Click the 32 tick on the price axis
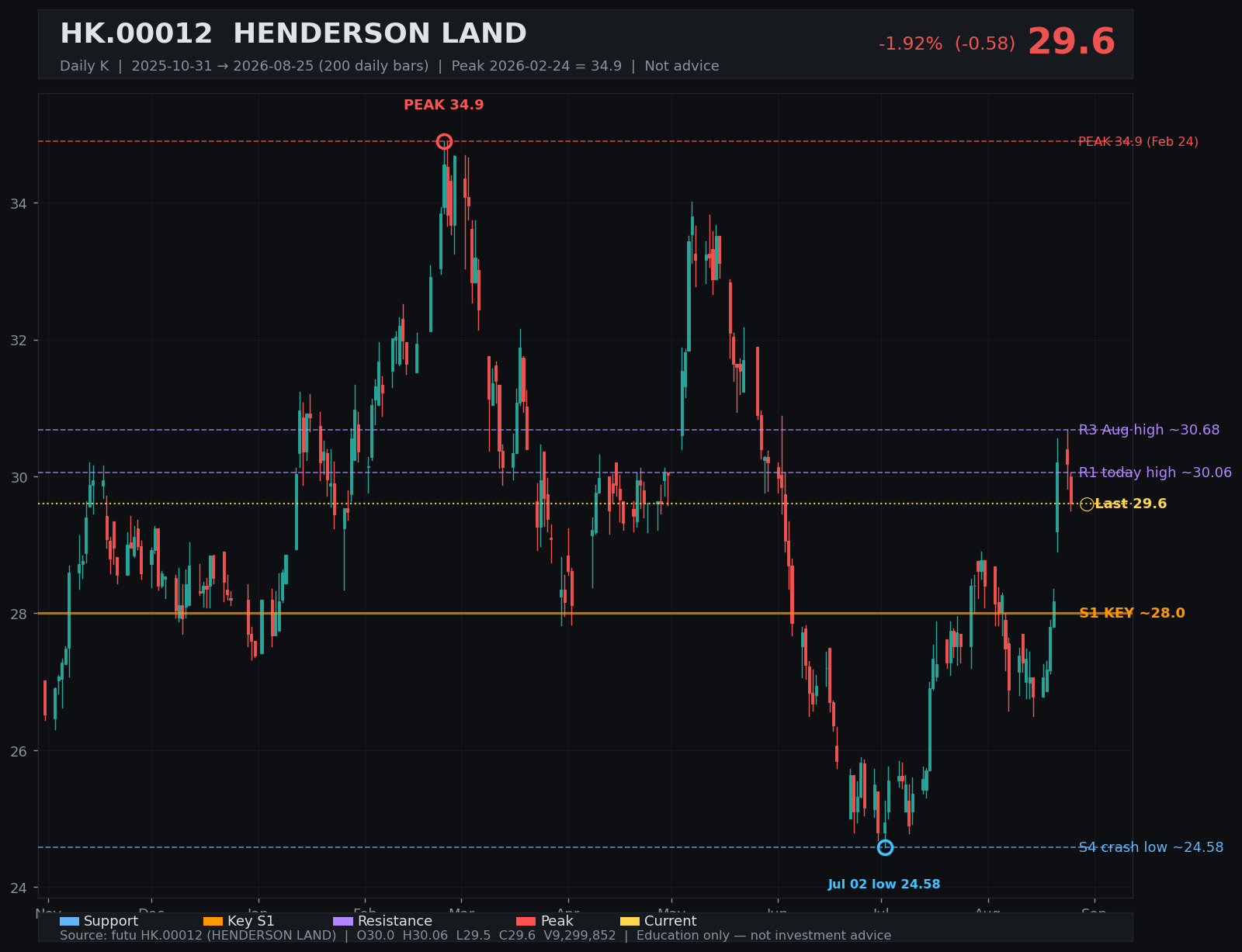 coord(19,341)
